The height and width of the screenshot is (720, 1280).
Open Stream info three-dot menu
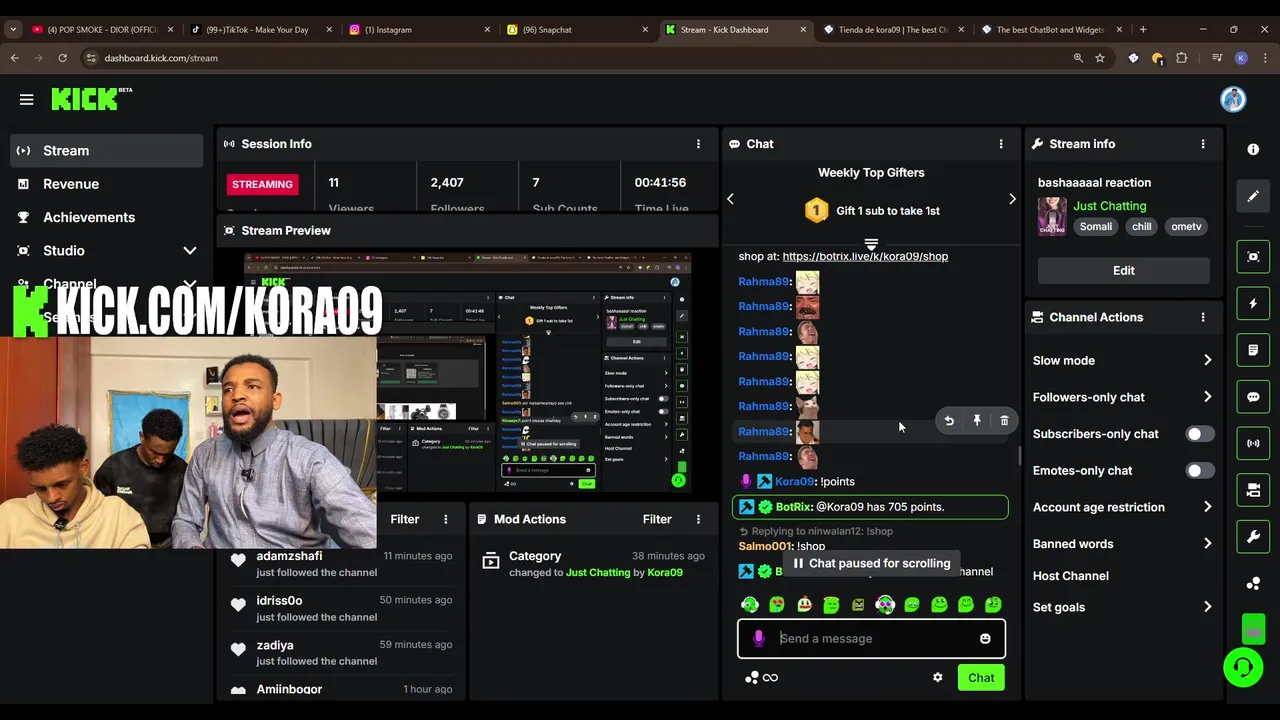(x=1203, y=144)
